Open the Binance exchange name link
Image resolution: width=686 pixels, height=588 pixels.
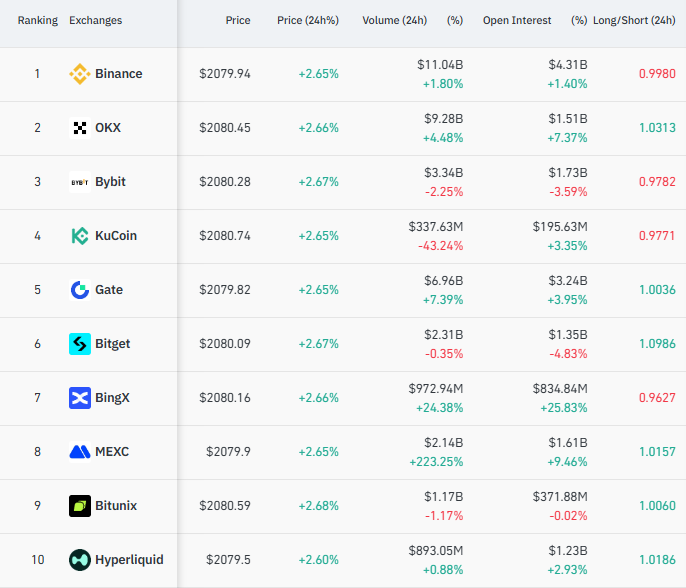[118, 74]
